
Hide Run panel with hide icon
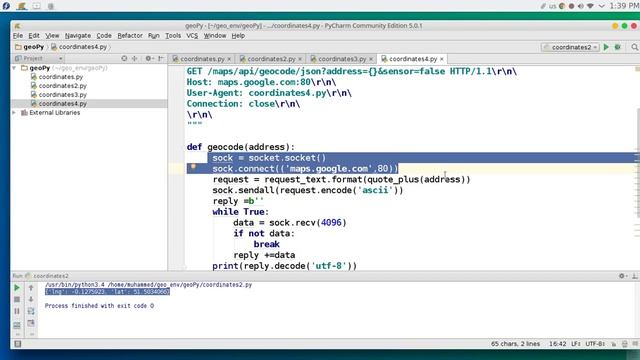(635, 276)
